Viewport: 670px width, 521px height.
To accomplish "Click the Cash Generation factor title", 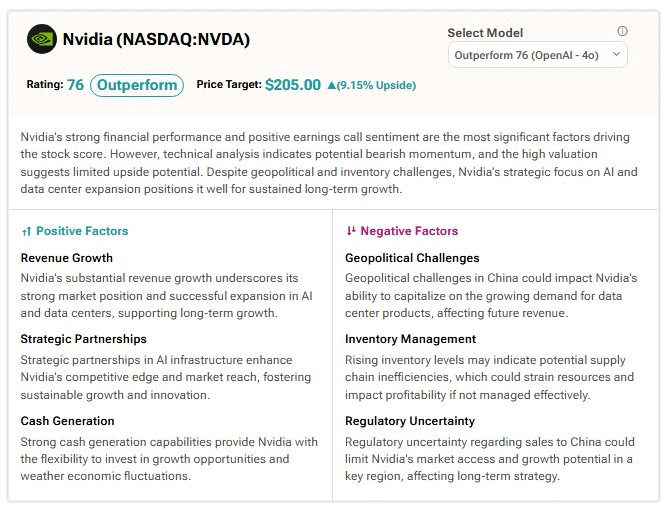I will tap(68, 421).
